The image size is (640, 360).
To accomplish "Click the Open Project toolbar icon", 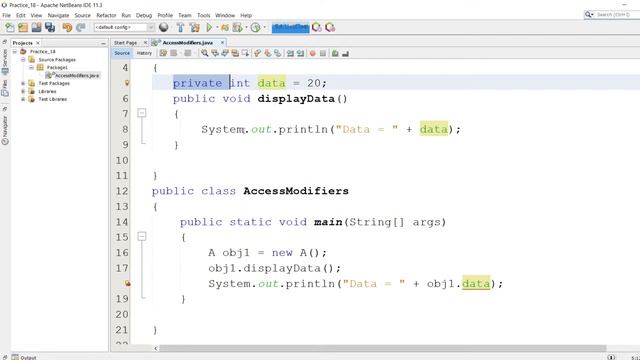I will click(x=36, y=27).
